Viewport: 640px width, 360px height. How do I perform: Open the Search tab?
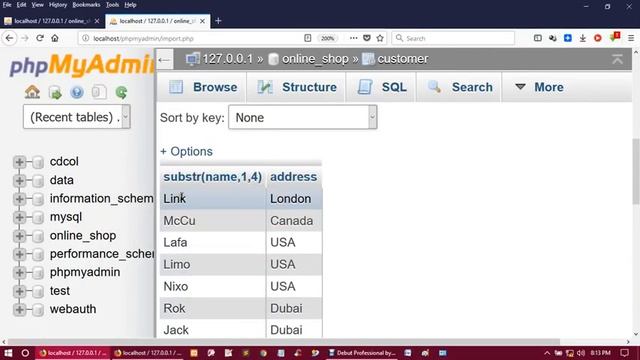459,87
